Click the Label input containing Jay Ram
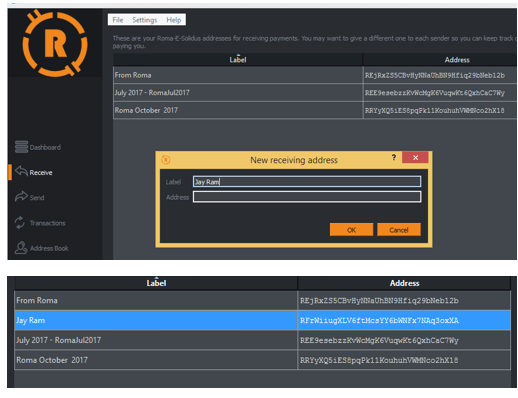518x398 pixels. (x=307, y=182)
